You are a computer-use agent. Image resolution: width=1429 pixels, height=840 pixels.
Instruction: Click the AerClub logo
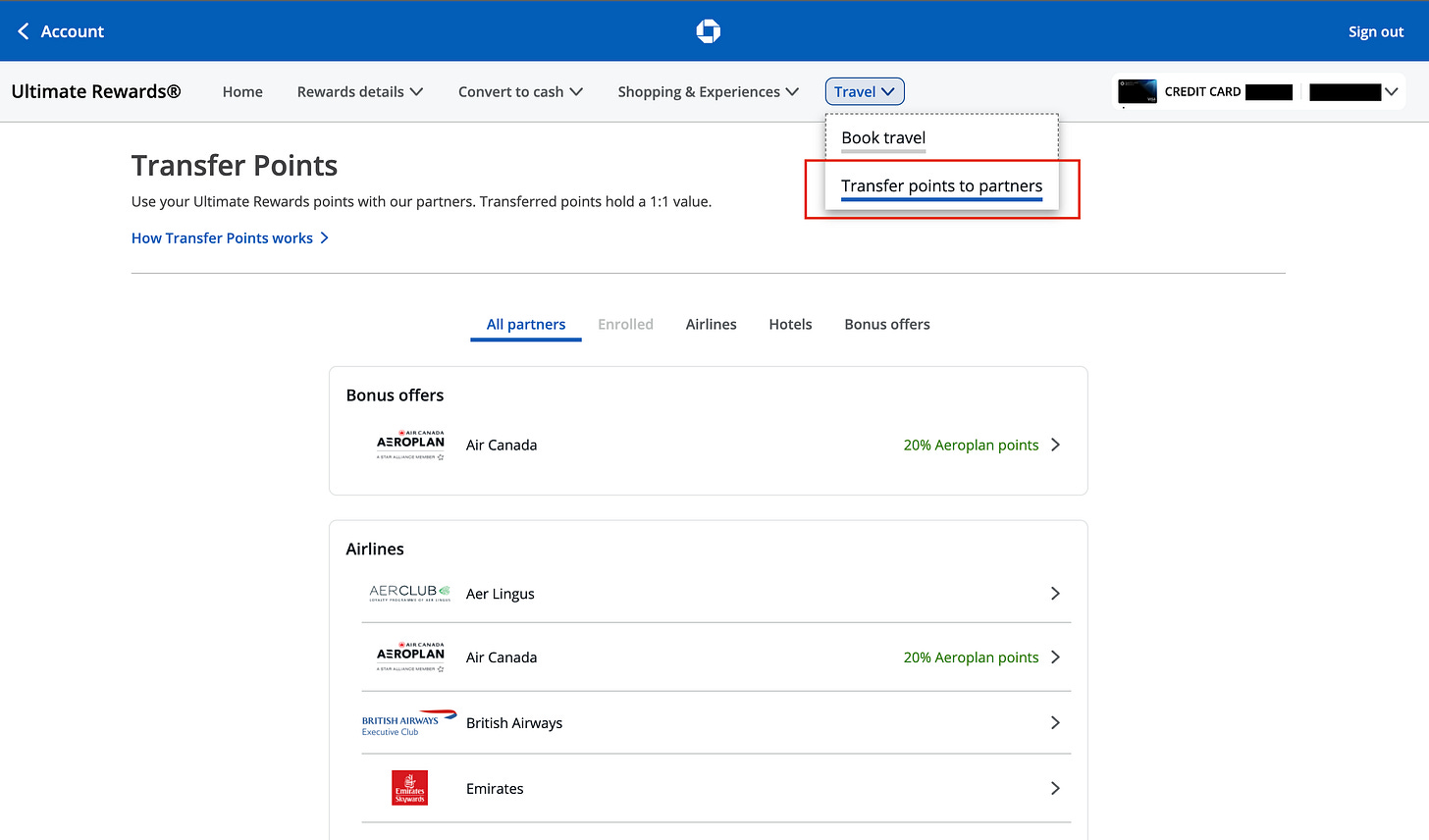(x=409, y=593)
